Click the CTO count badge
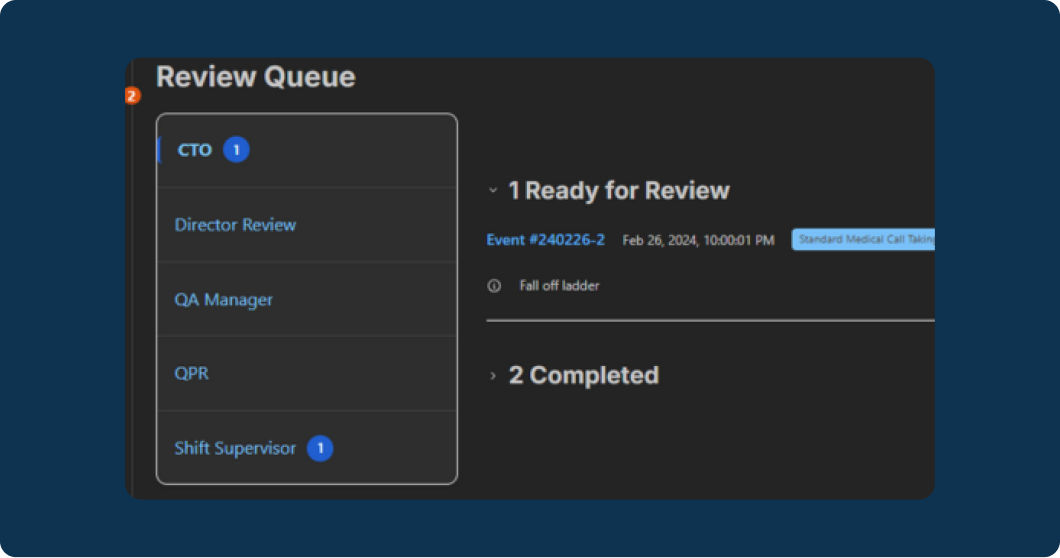 236,149
